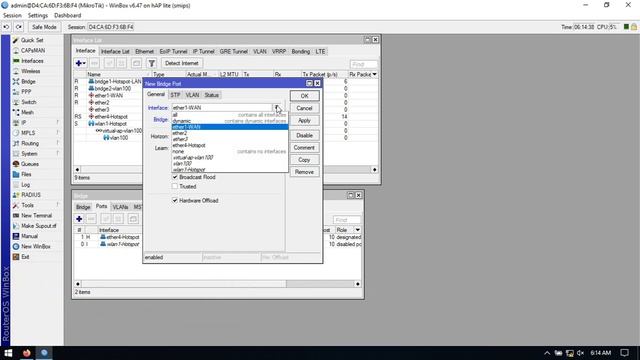The width and height of the screenshot is (640, 360).
Task: Open column selector dropdown in Interface List
Action: (x=374, y=74)
